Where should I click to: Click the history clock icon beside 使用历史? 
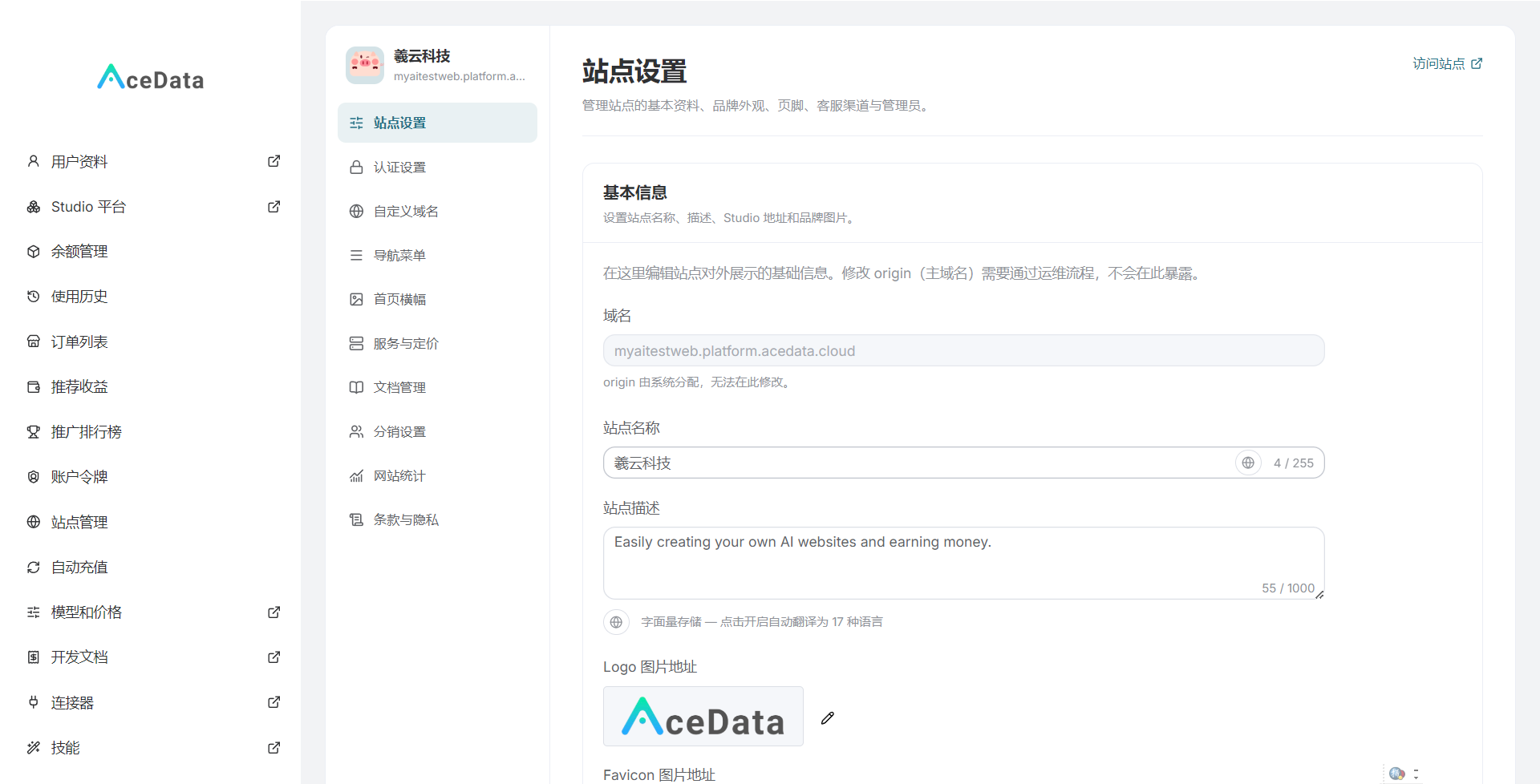click(34, 297)
